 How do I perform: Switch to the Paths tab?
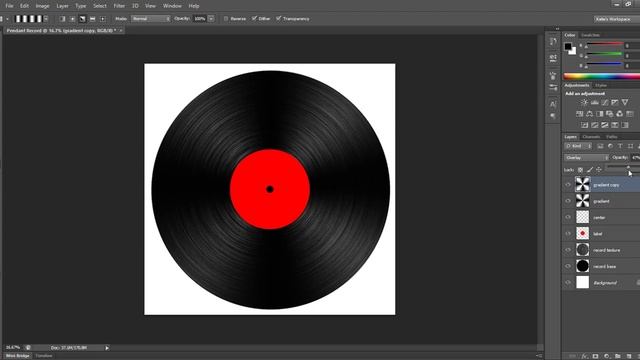(611, 137)
